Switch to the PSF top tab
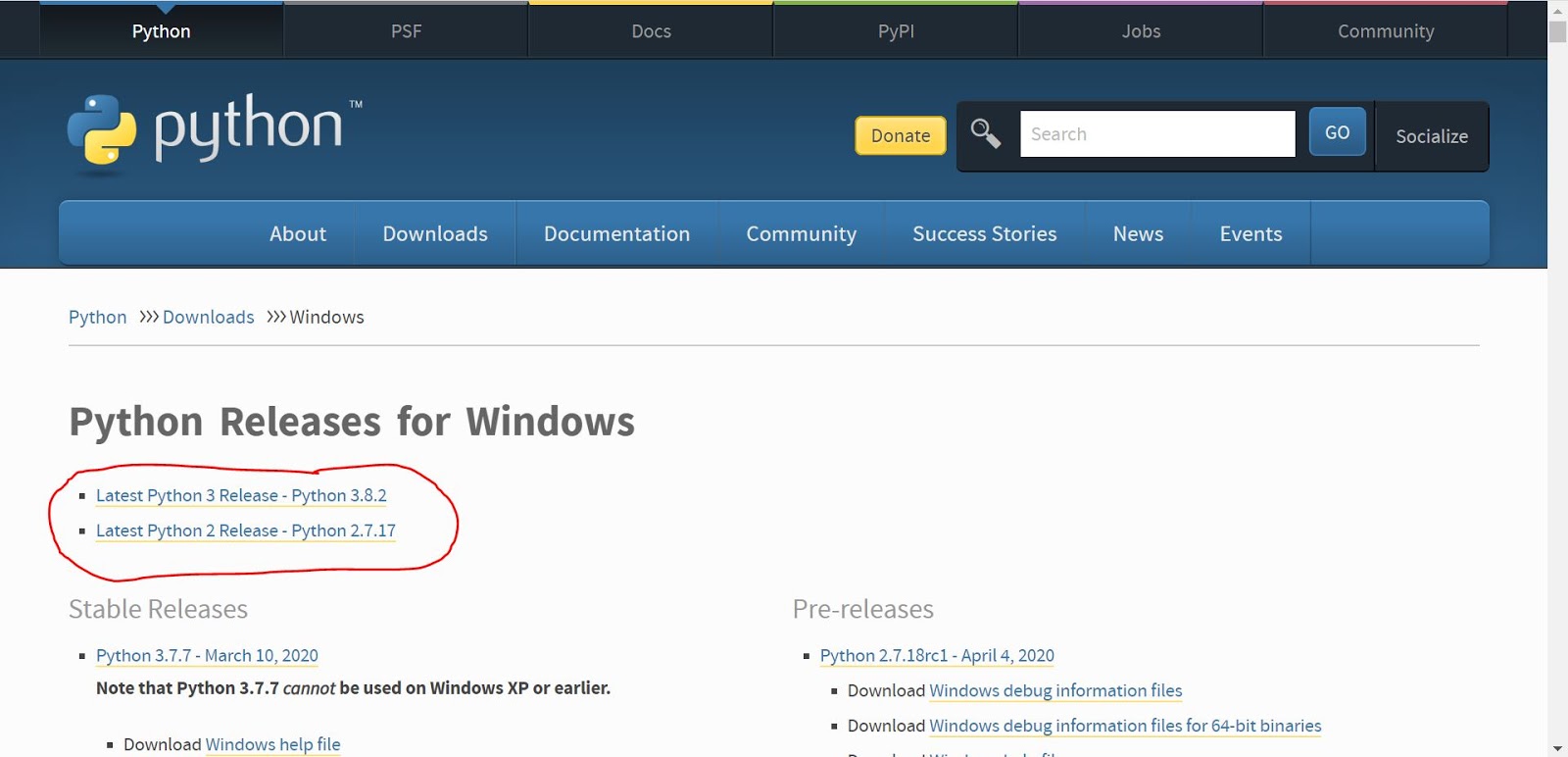The width and height of the screenshot is (1568, 757). coord(407,31)
